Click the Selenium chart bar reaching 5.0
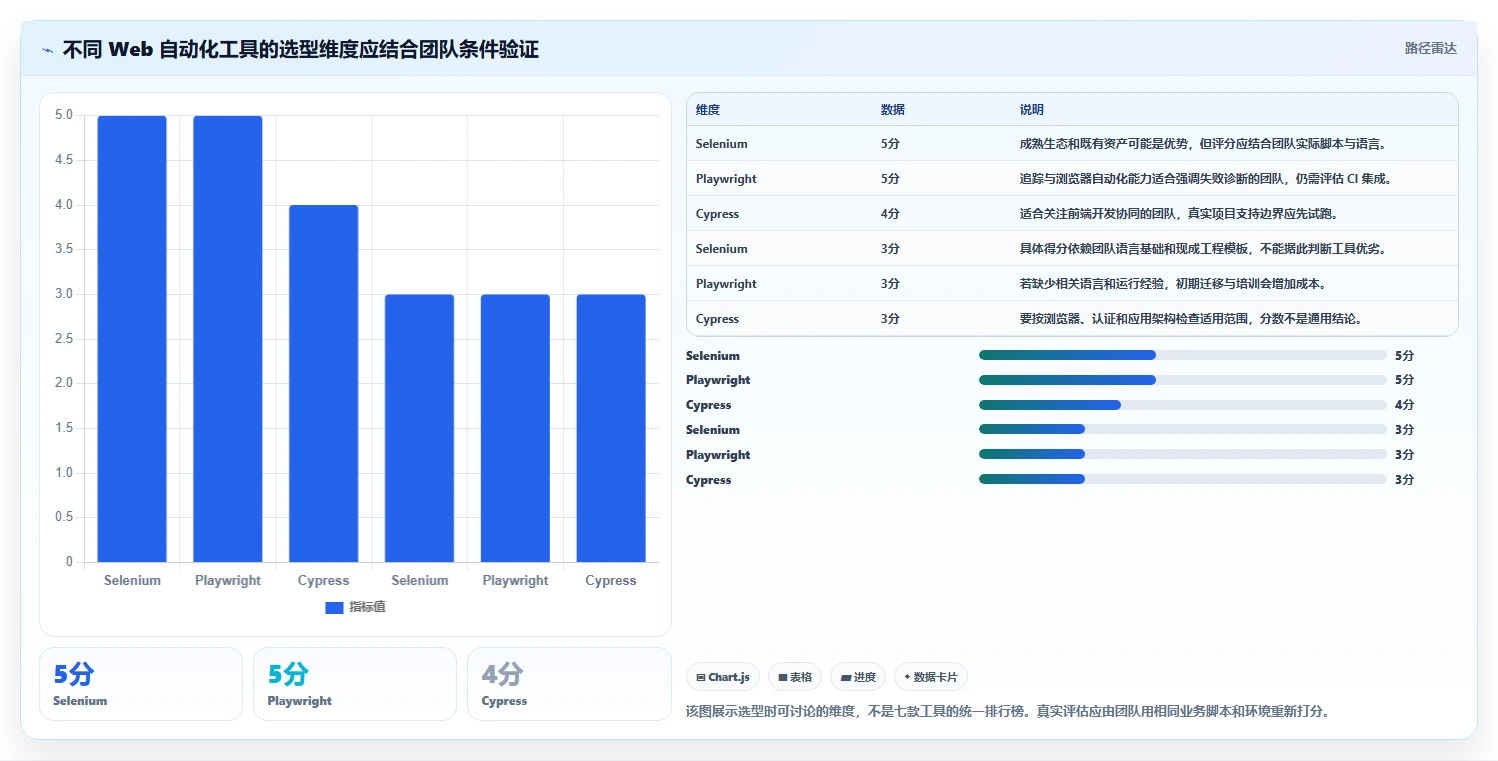 (x=132, y=339)
